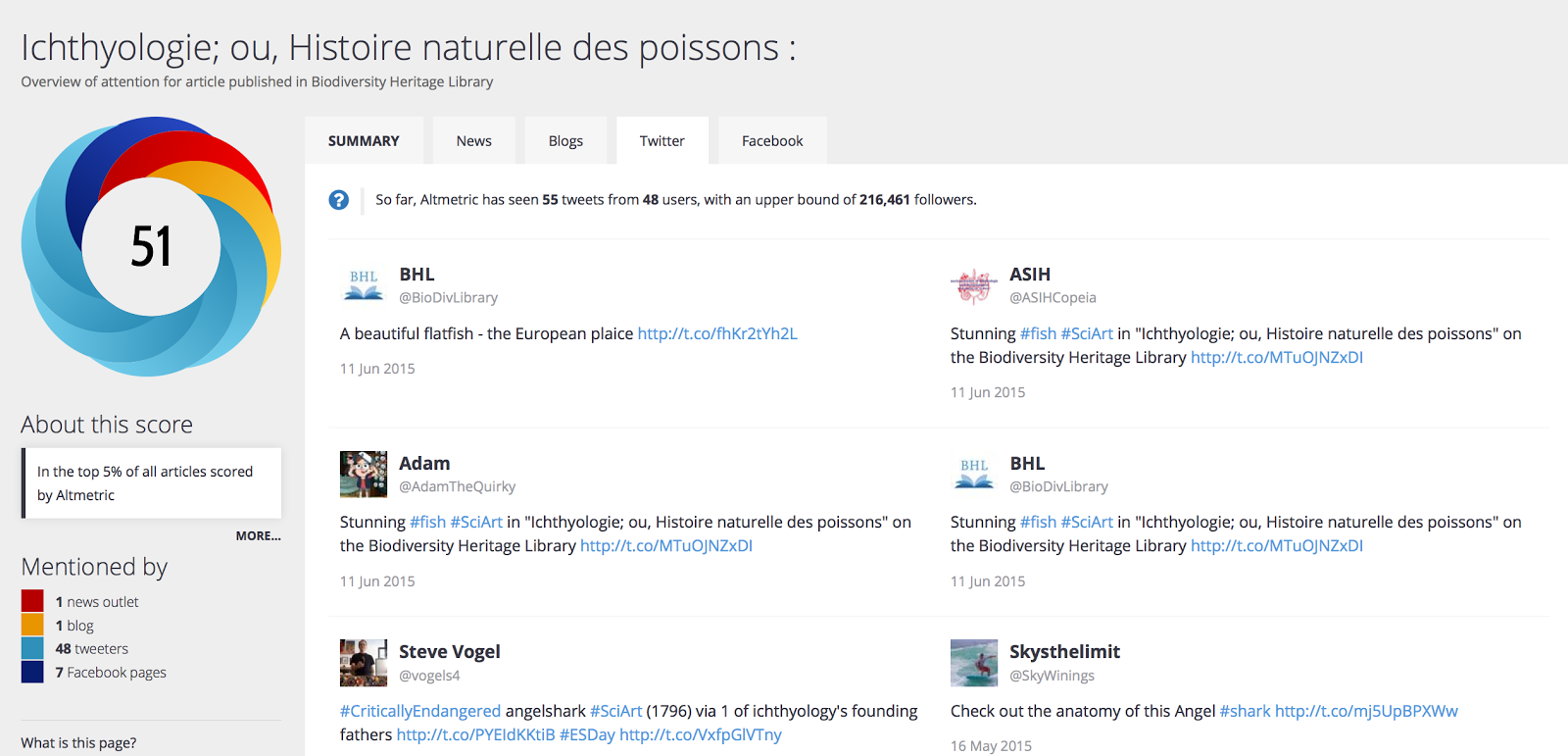Open the European plaice tweet link
Viewport: 1568px width, 756px height.
point(717,333)
